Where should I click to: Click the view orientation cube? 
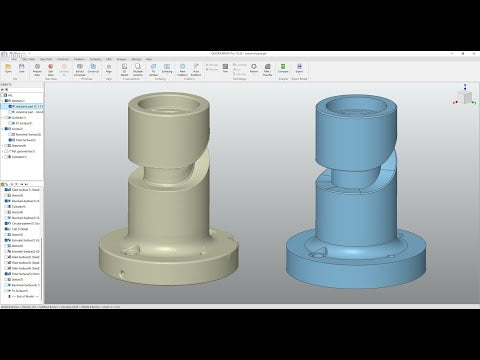click(465, 97)
